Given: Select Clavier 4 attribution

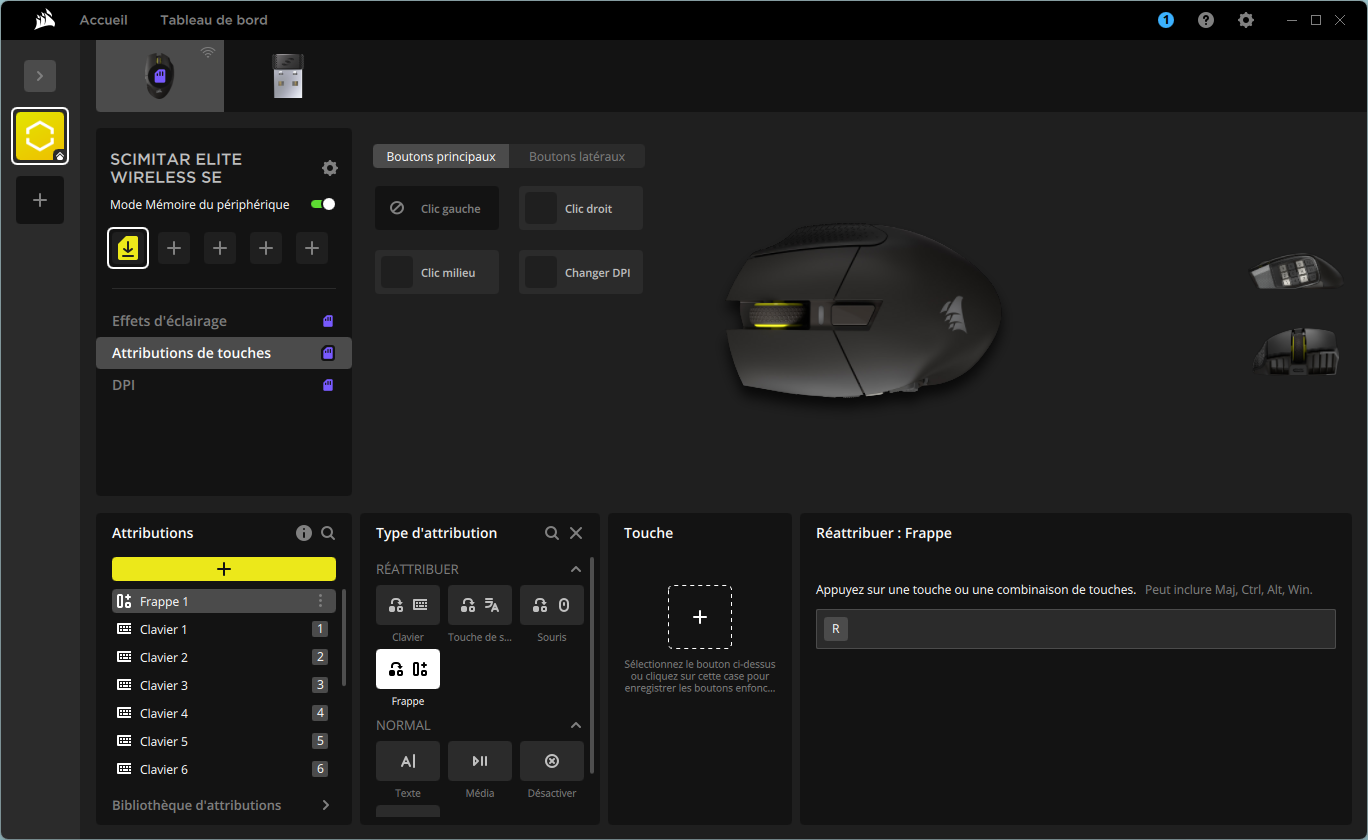Looking at the screenshot, I should click(x=224, y=713).
